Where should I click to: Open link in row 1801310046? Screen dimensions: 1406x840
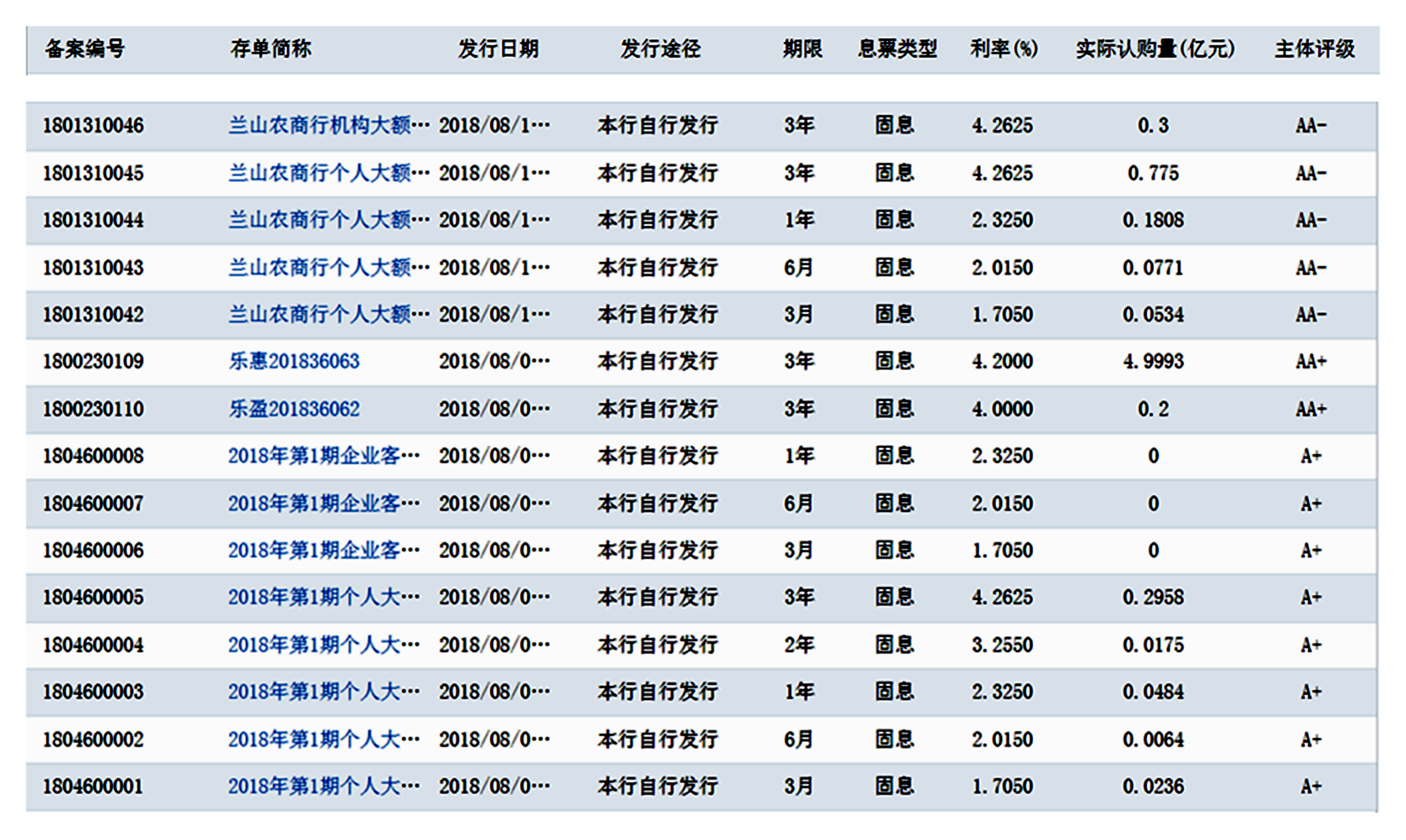pyautogui.click(x=329, y=126)
